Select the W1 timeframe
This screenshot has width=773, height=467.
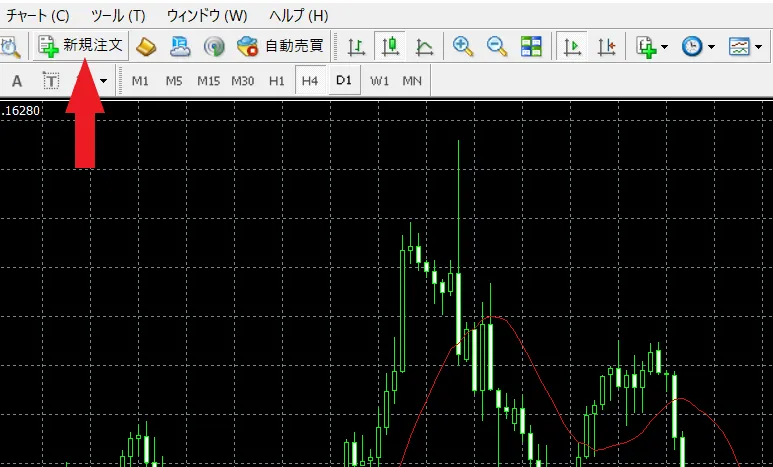point(380,80)
